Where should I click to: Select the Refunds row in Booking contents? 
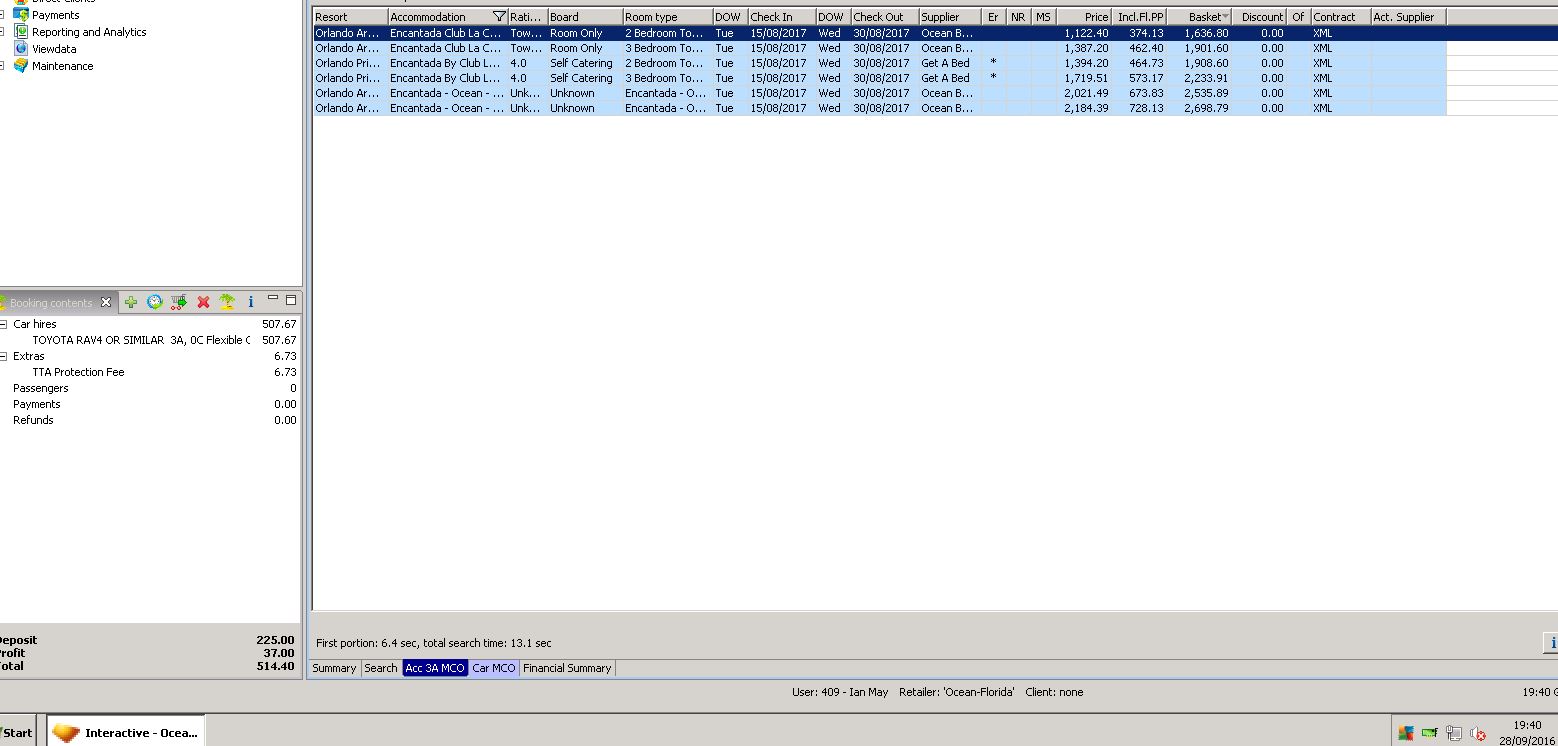[x=150, y=420]
